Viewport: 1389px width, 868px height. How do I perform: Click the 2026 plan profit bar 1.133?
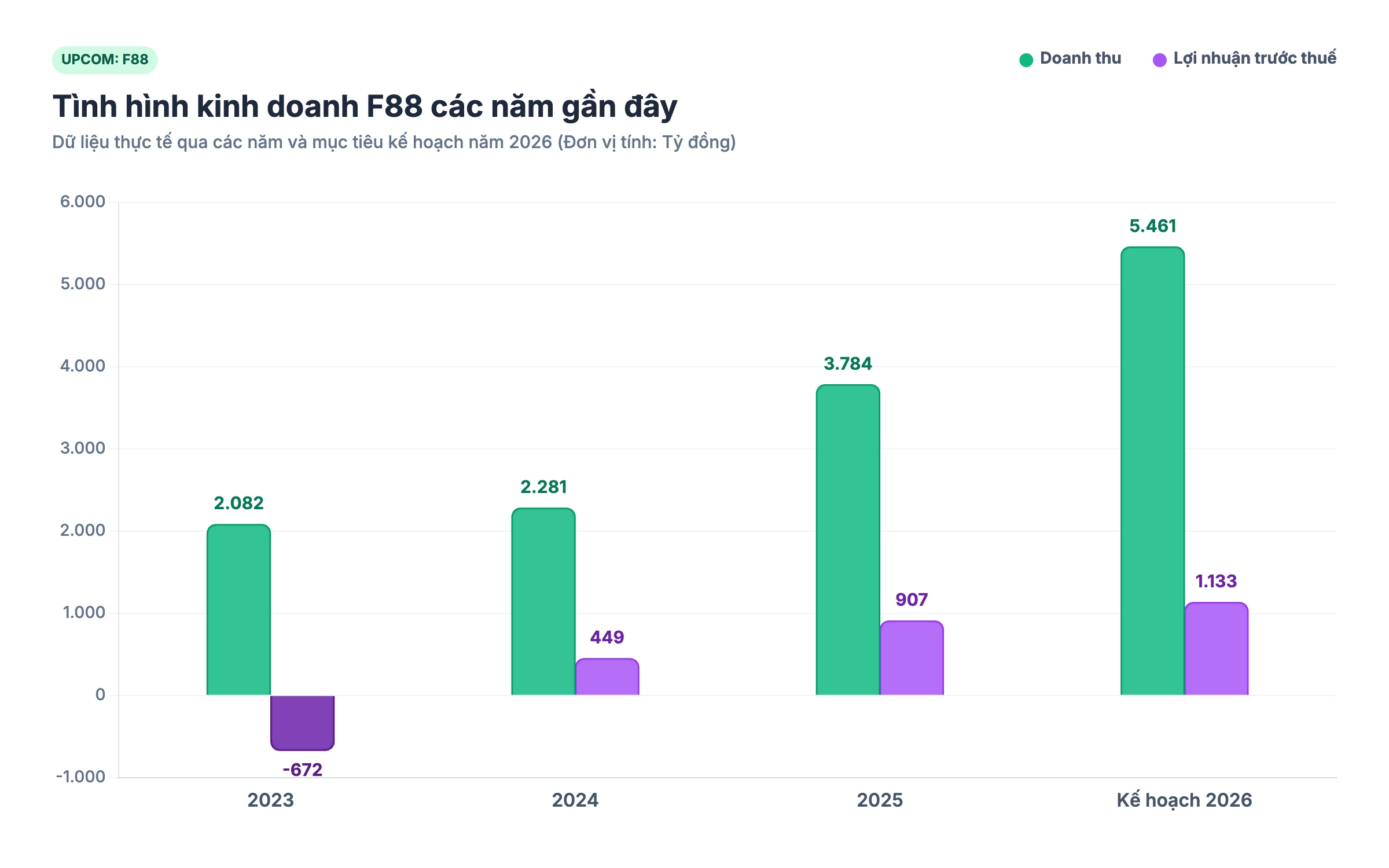pos(1216,649)
